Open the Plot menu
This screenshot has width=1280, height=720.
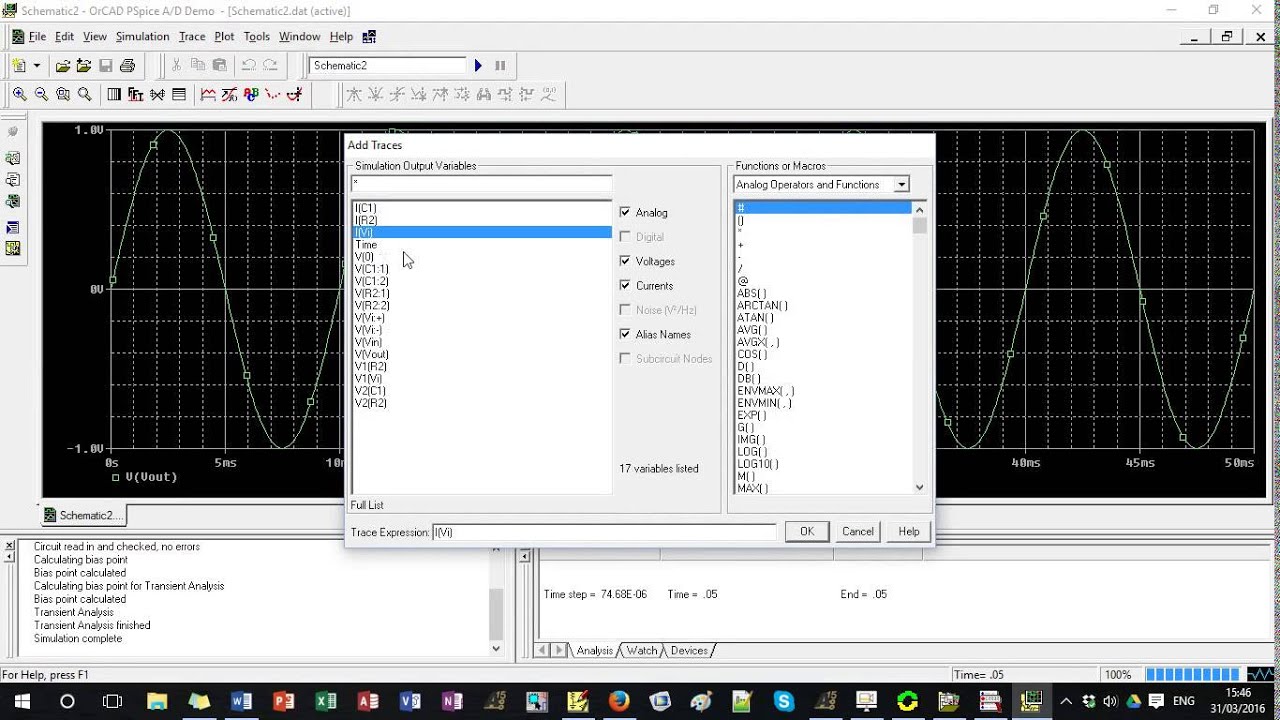pyautogui.click(x=224, y=37)
